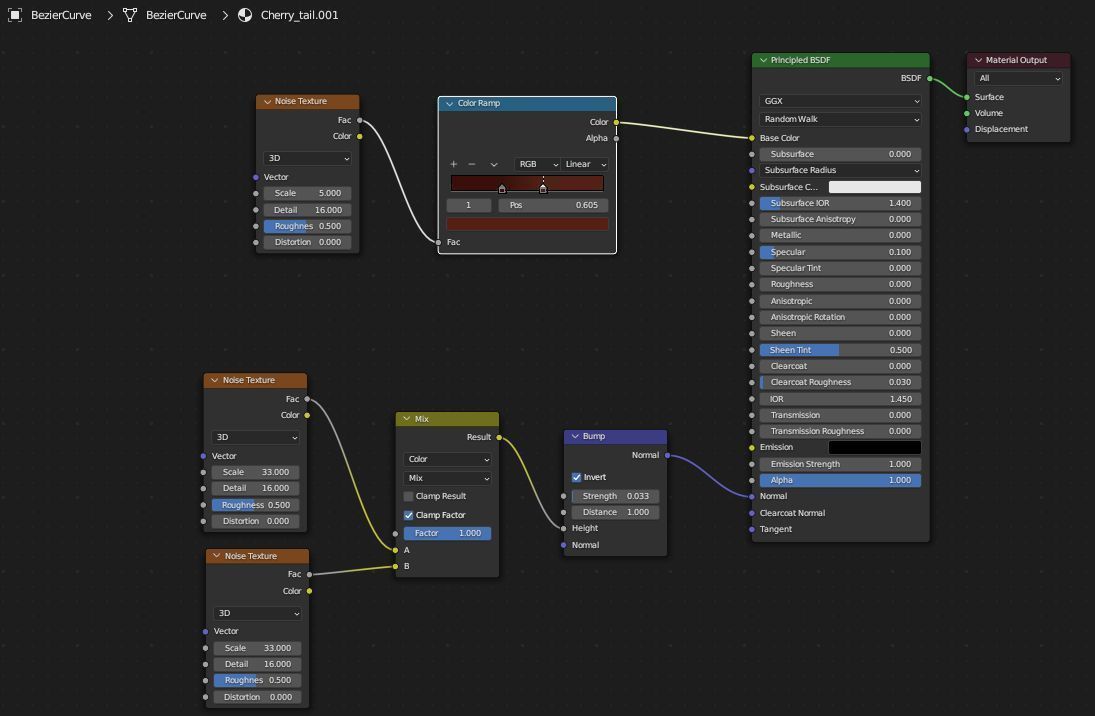Click Mix node A input socket
The height and width of the screenshot is (716, 1095).
click(x=396, y=550)
